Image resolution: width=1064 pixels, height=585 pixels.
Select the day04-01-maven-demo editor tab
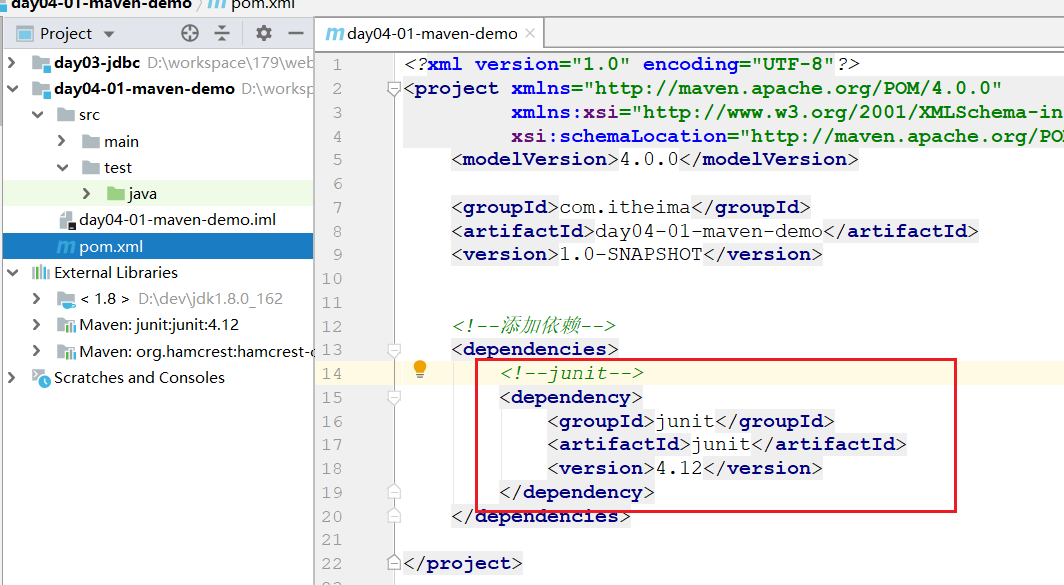tap(428, 34)
